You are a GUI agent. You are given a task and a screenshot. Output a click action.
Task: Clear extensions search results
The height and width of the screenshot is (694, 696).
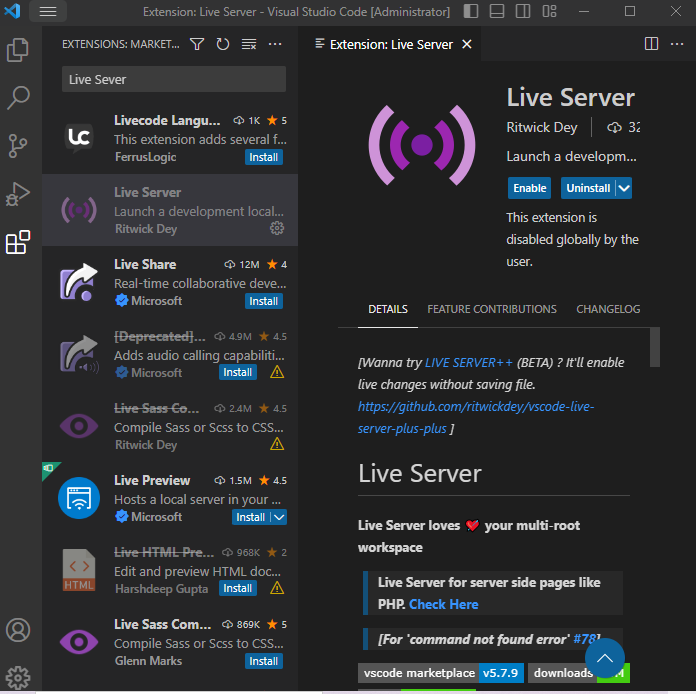(x=249, y=44)
